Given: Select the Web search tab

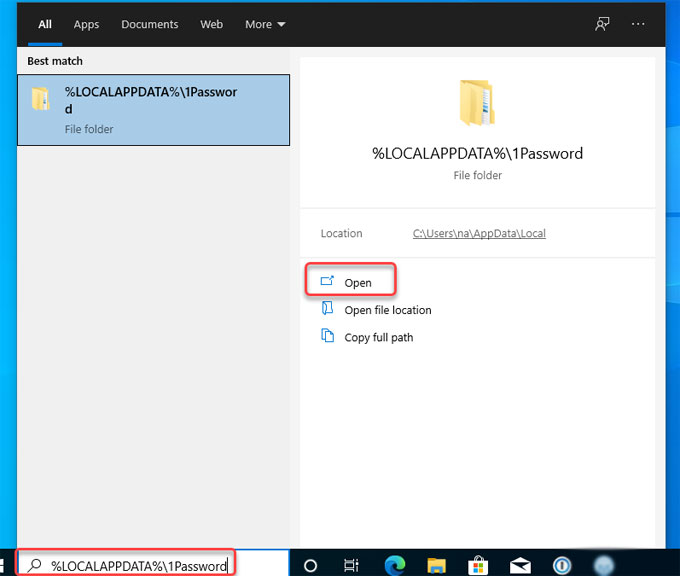Looking at the screenshot, I should click(x=211, y=24).
